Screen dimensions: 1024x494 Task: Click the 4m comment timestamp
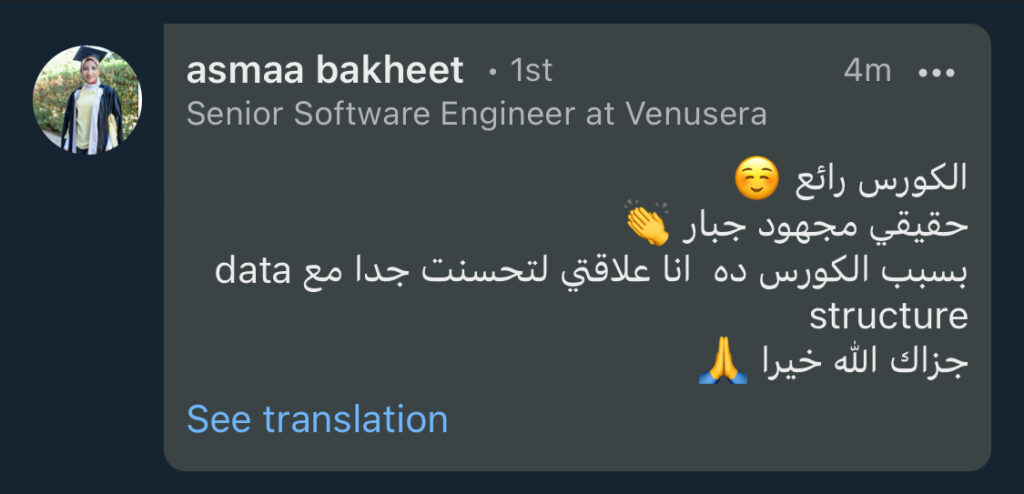pyautogui.click(x=866, y=72)
